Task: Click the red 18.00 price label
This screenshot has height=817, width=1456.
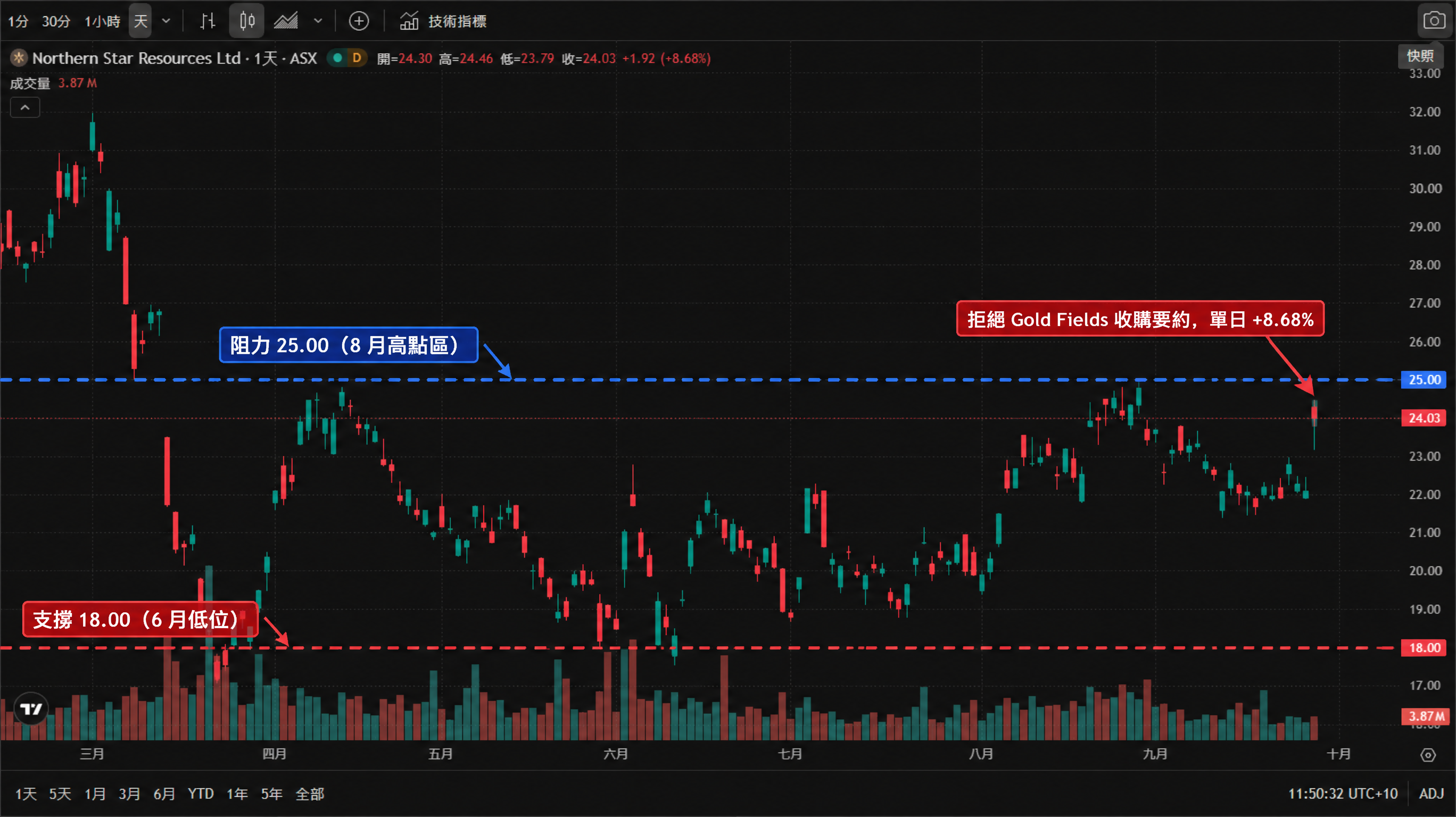Action: 1425,647
